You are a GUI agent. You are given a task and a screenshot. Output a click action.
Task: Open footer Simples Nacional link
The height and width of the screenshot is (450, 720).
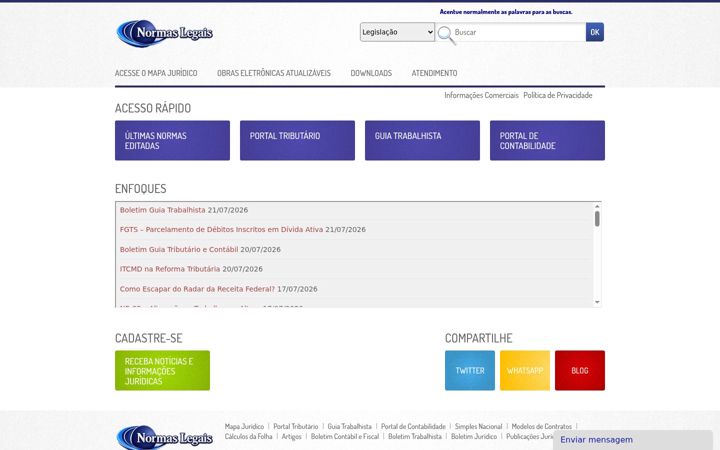tap(478, 427)
